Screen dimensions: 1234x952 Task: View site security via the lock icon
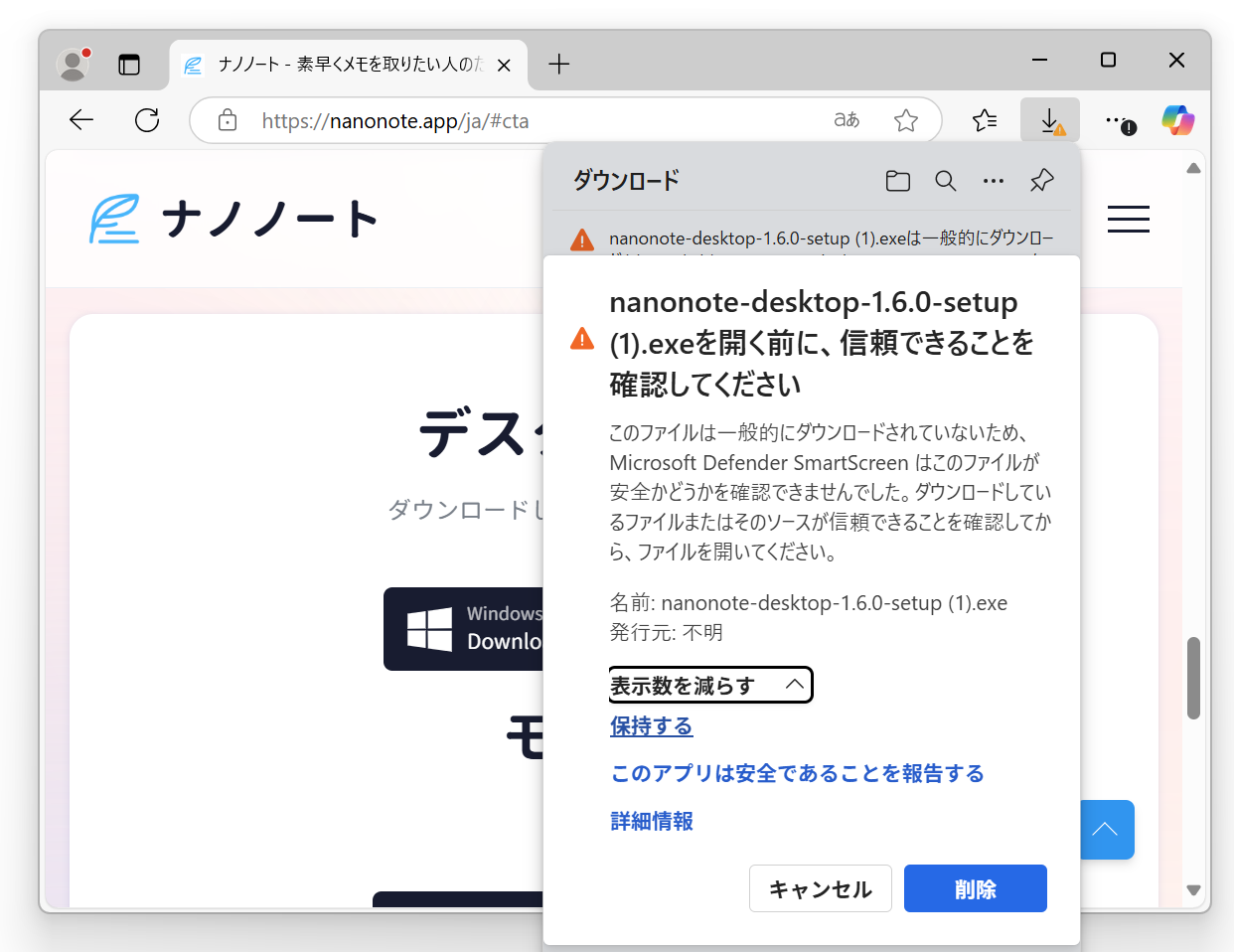[227, 119]
